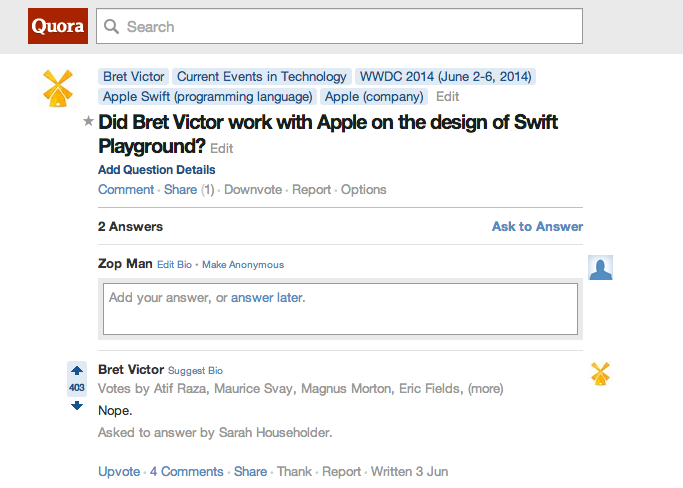683x488 pixels.
Task: Click Edit Bio next to Zop Man
Action: click(x=174, y=265)
